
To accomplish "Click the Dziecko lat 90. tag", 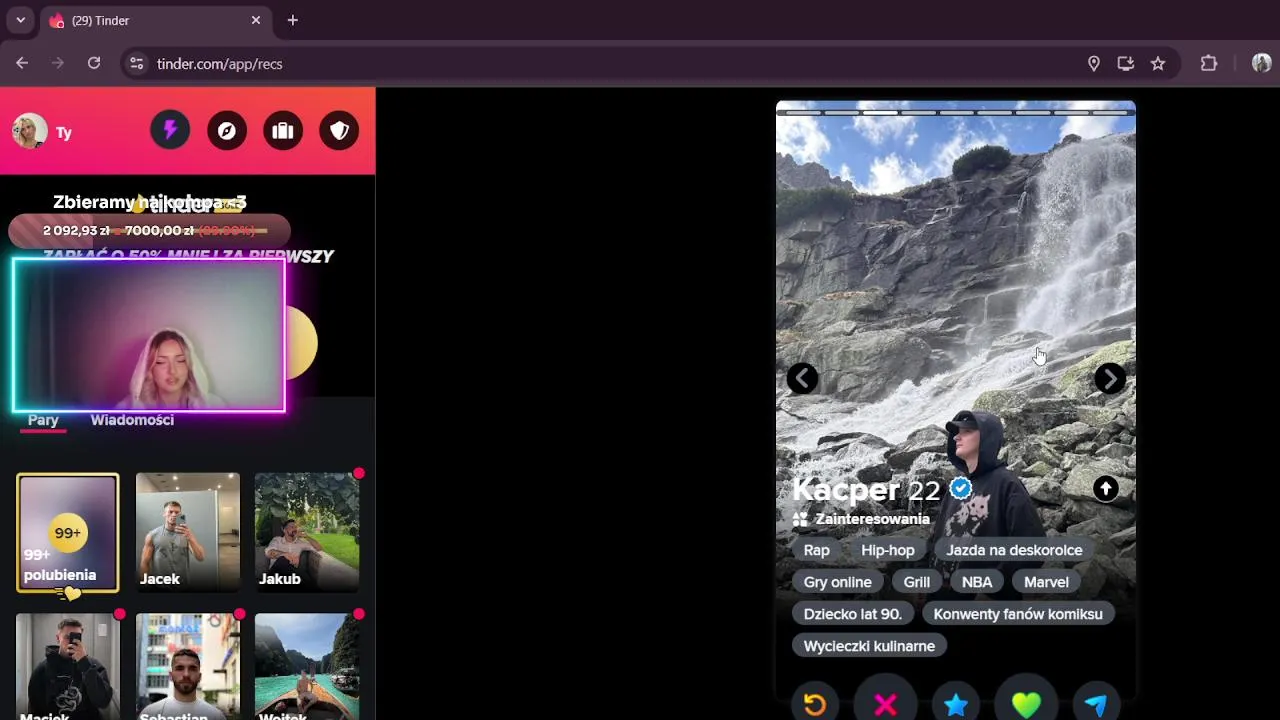I will click(x=852, y=614).
